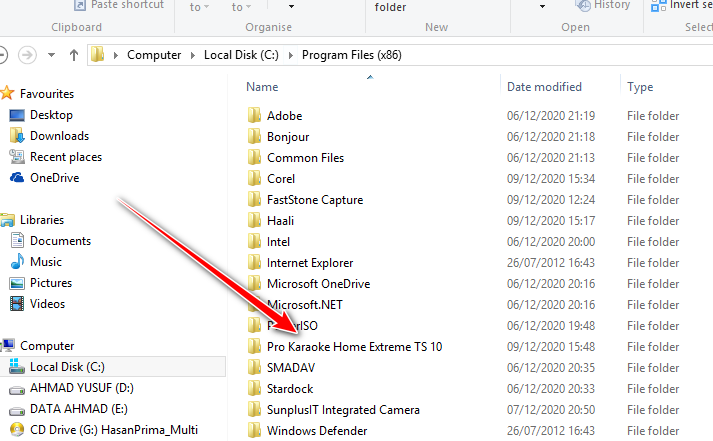713x441 pixels.
Task: Sort by the Date modified column header
Action: click(x=544, y=86)
